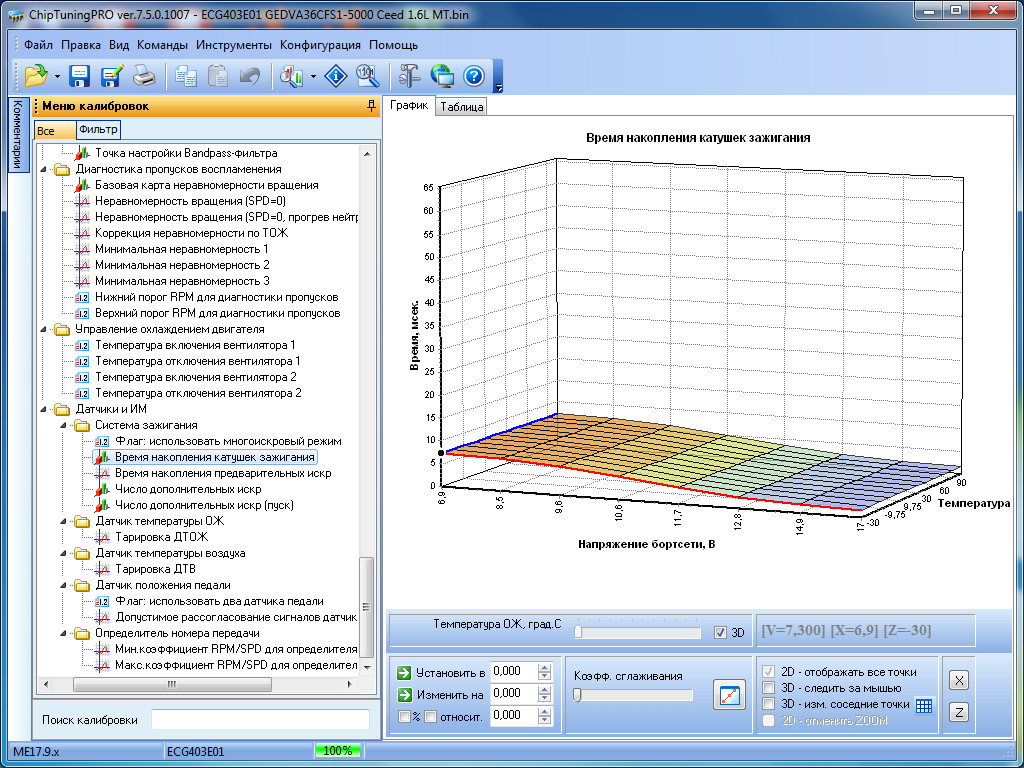Open the info diamond icon
Viewport: 1024px width, 768px height.
coord(337,75)
